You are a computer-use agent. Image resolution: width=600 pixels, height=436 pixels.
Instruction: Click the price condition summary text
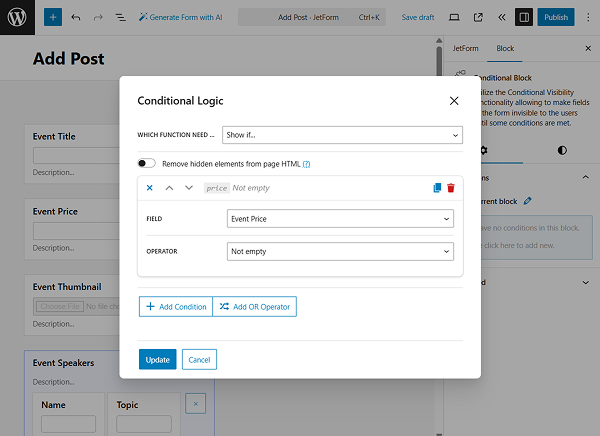[237, 188]
